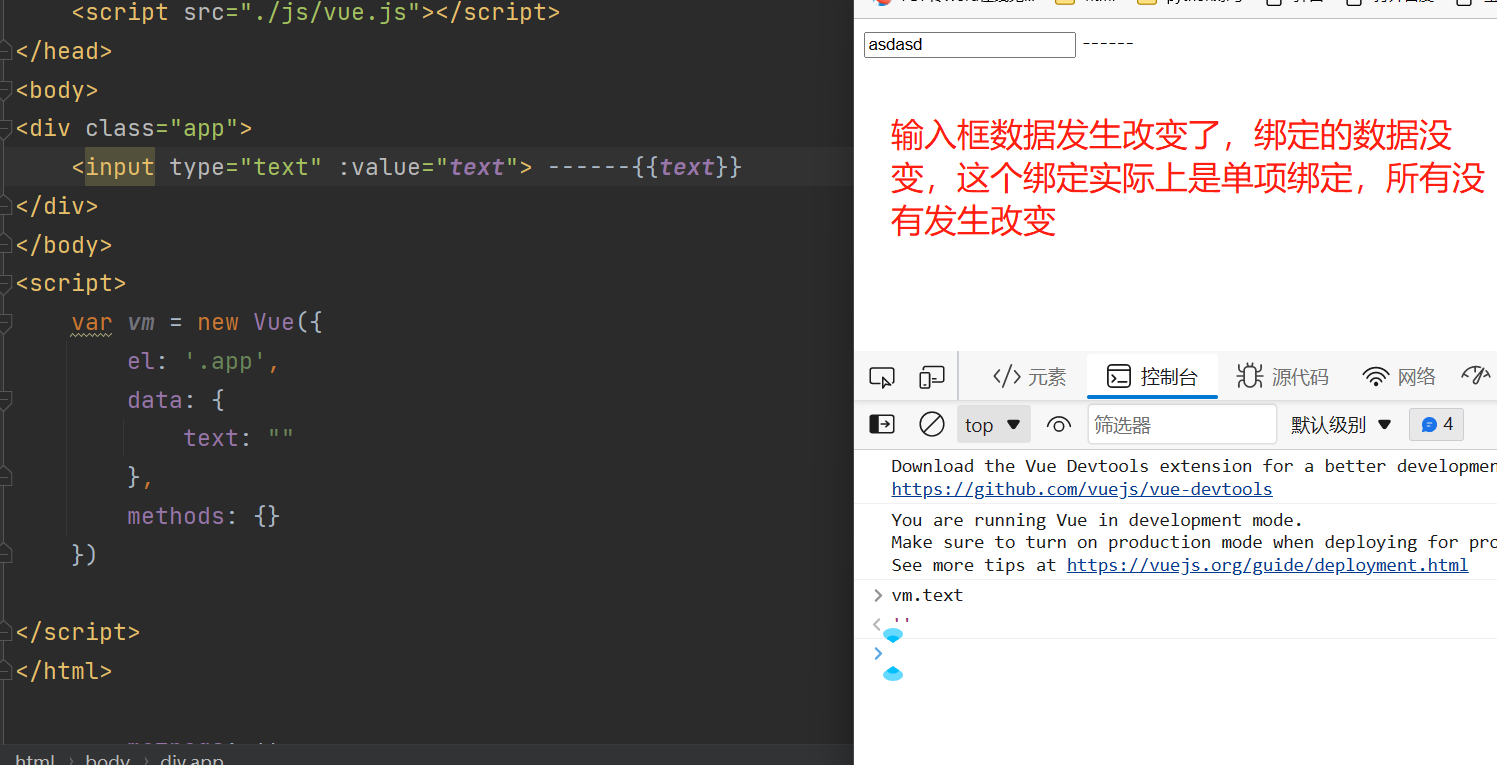This screenshot has height=765, width=1497.
Task: Select body in the editor breadcrumb bar
Action: (107, 759)
